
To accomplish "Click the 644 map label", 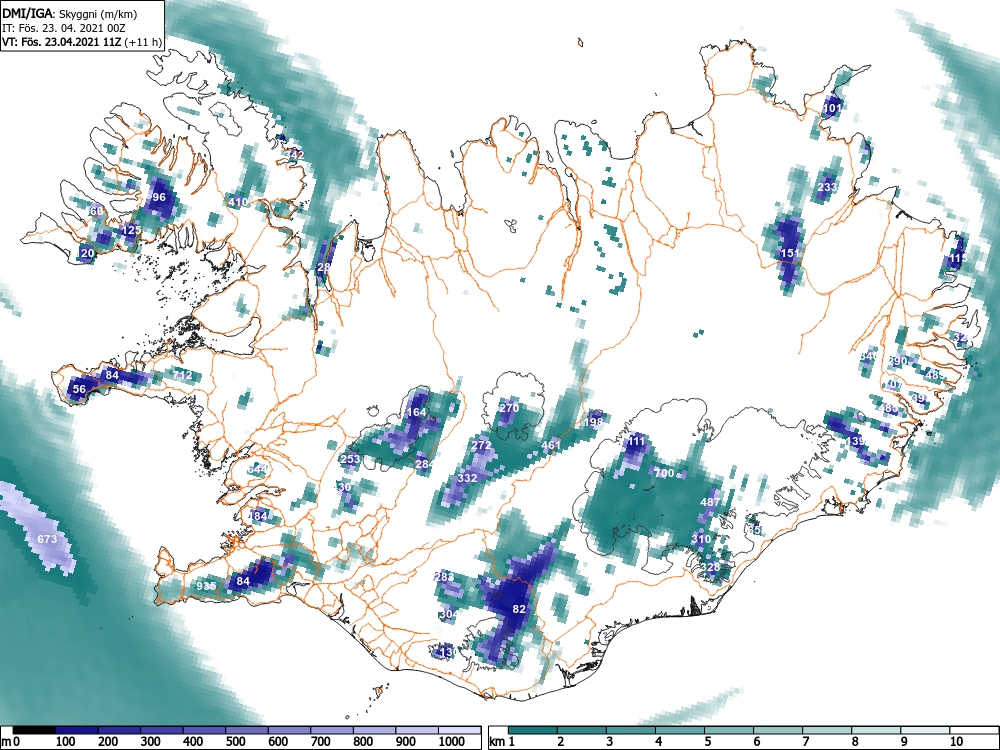I will tap(258, 469).
